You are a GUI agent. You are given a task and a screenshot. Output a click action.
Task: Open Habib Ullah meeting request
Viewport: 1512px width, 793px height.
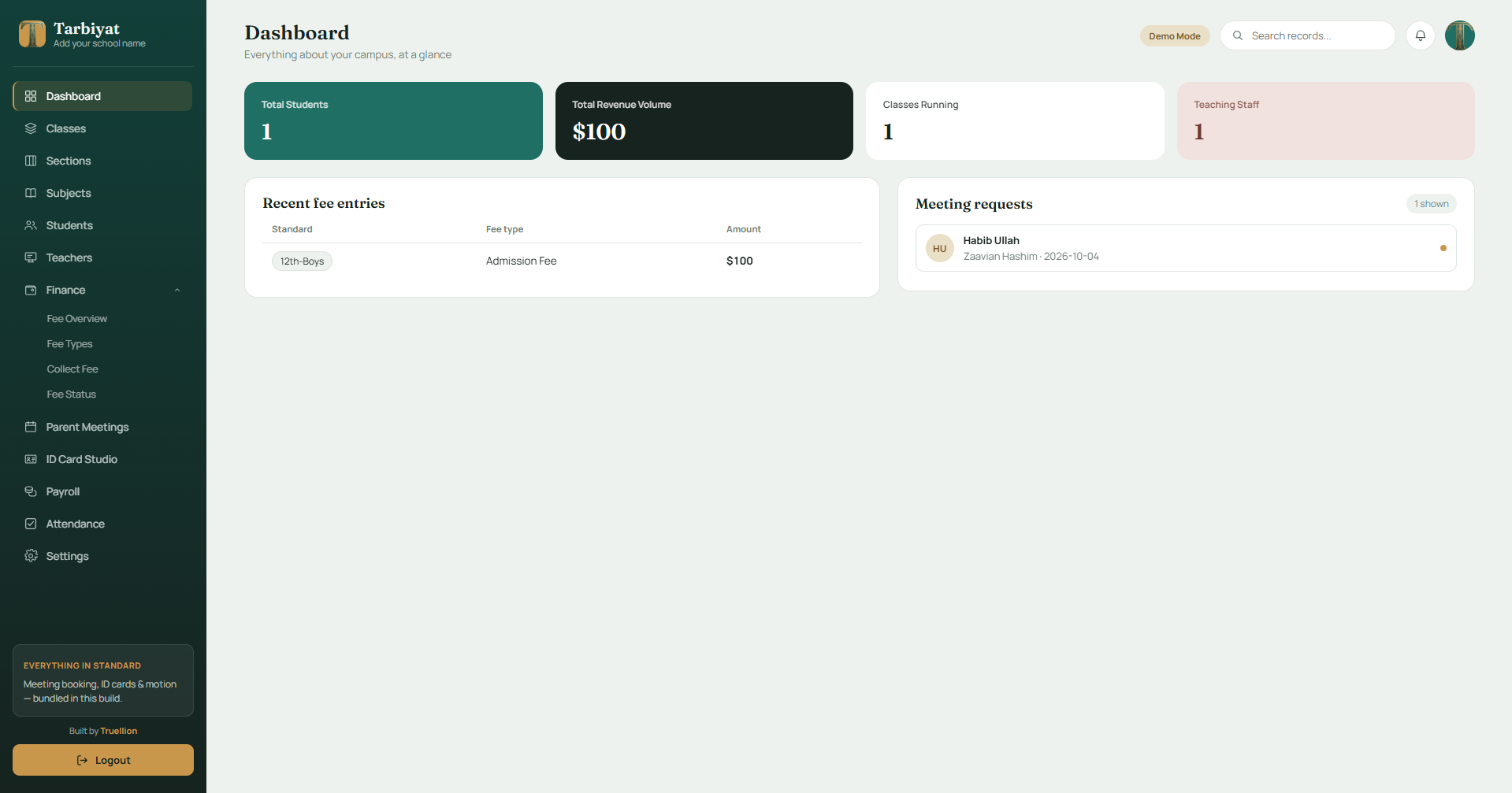1186,248
